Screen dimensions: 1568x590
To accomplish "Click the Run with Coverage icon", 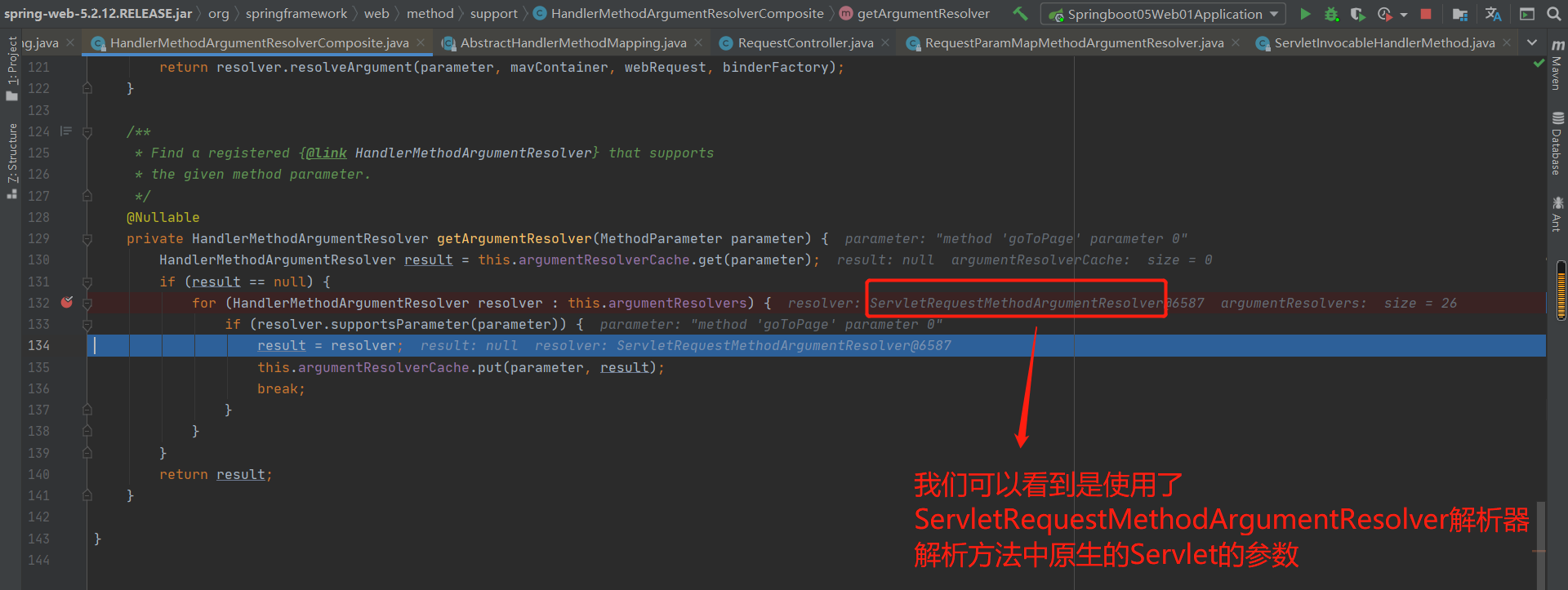I will click(x=1357, y=14).
